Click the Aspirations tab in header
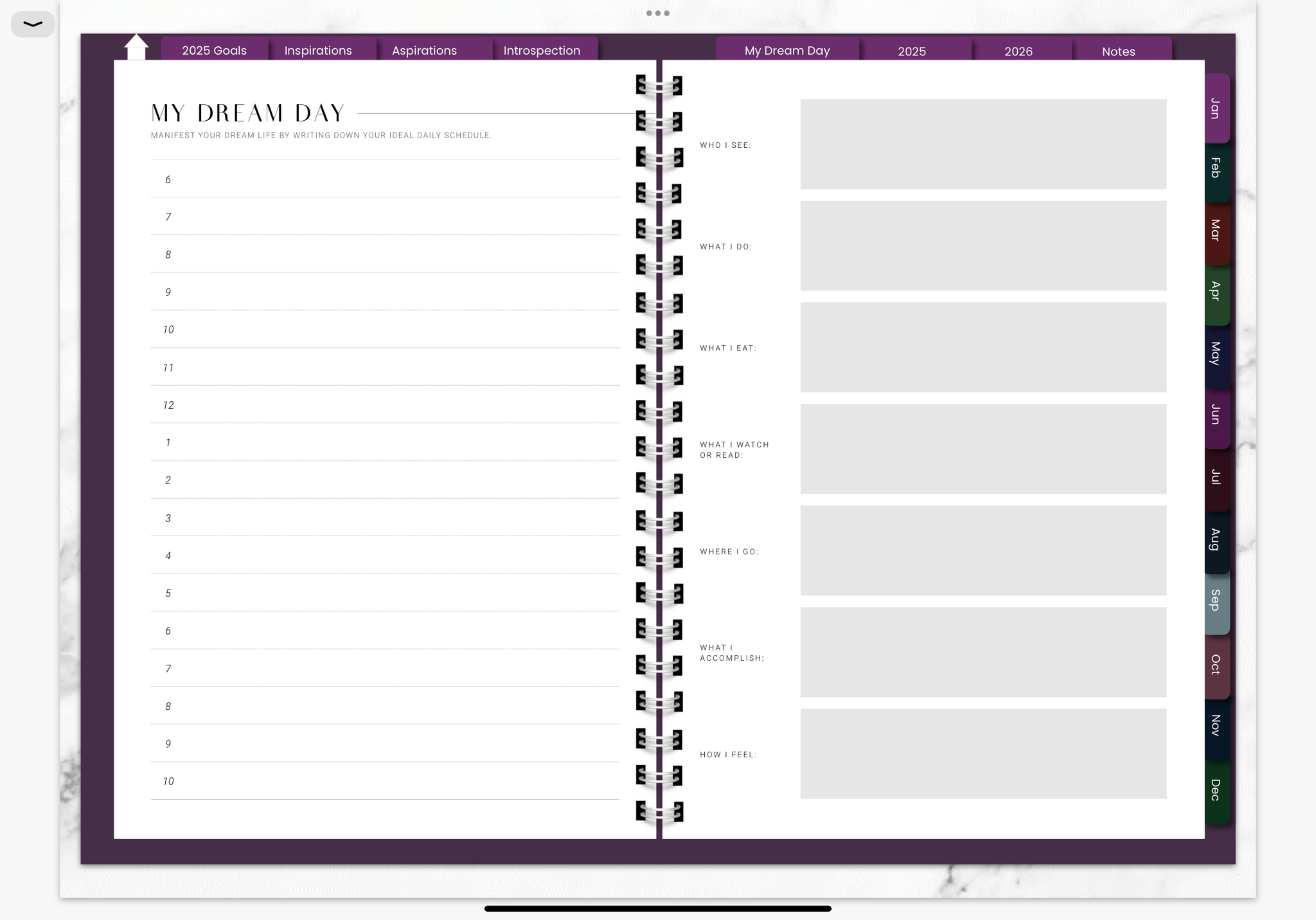 [x=424, y=50]
